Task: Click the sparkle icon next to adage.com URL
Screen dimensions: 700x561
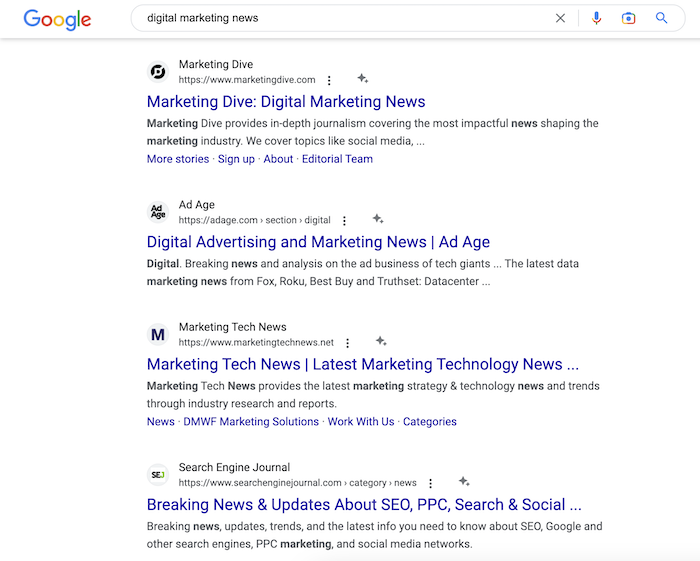Action: 378,219
